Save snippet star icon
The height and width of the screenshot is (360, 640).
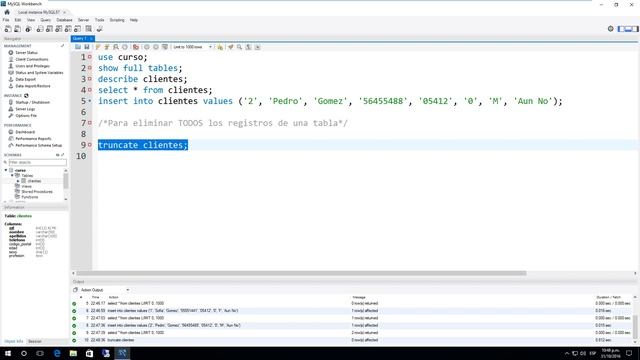pos(220,47)
